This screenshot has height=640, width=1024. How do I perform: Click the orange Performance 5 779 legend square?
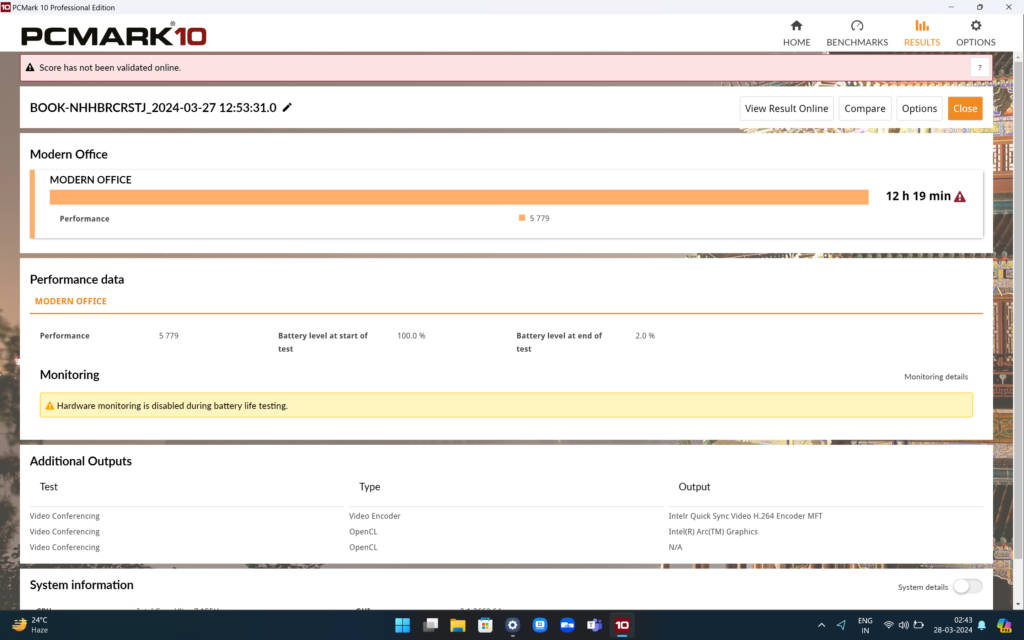522,218
